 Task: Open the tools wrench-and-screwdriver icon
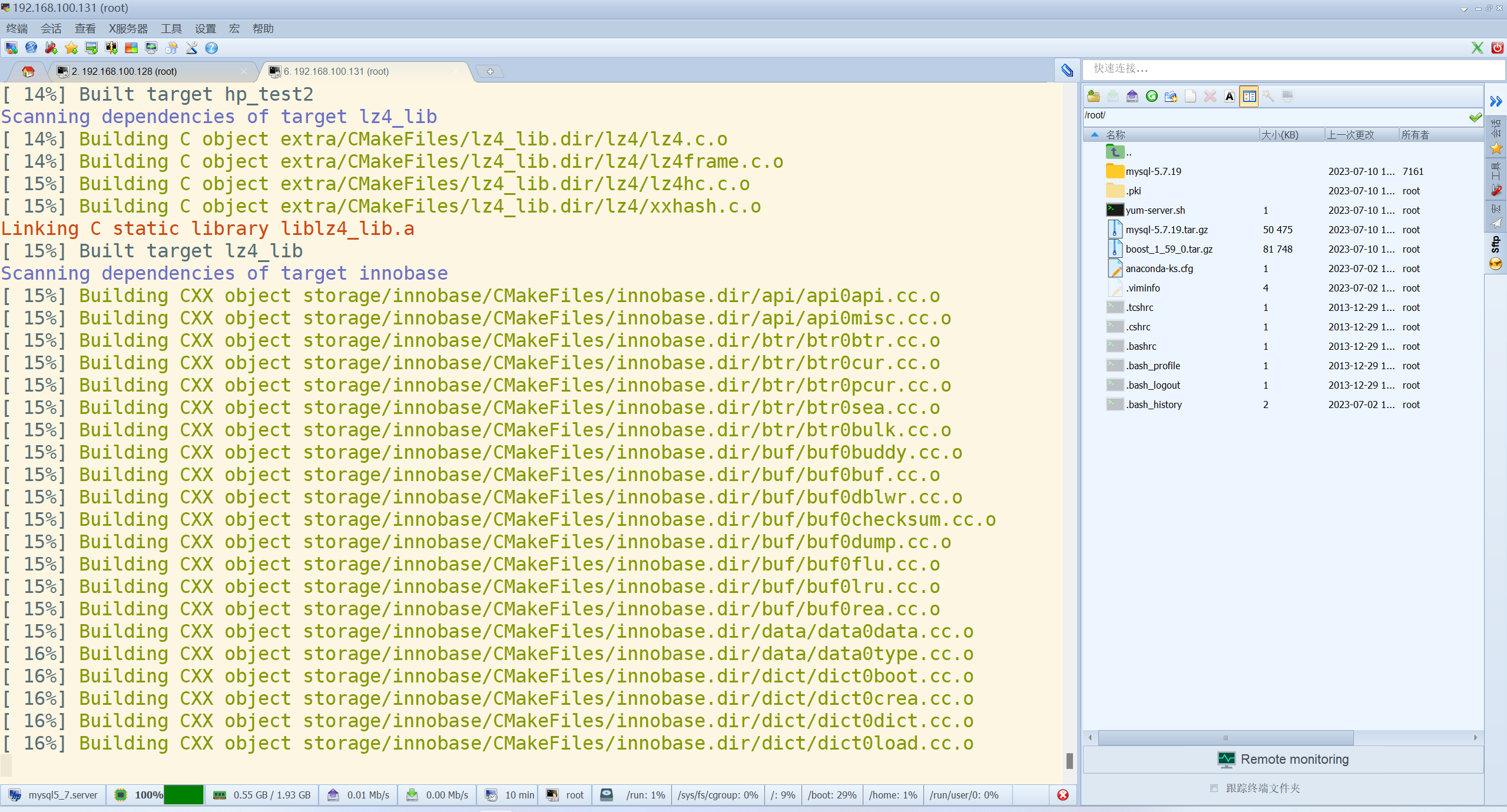tap(191, 48)
